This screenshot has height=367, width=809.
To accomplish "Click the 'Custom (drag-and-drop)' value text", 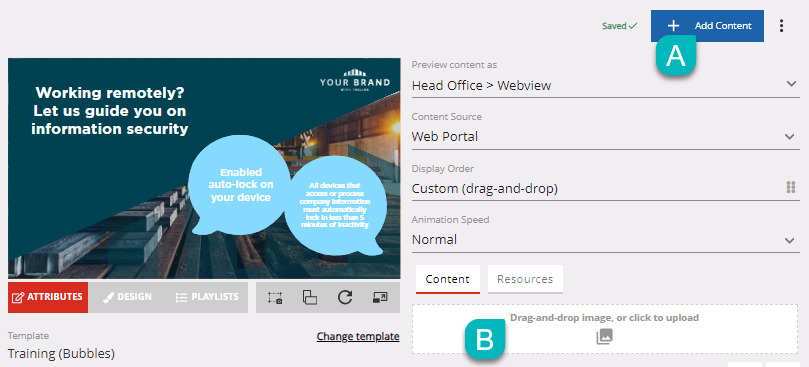I will (485, 189).
